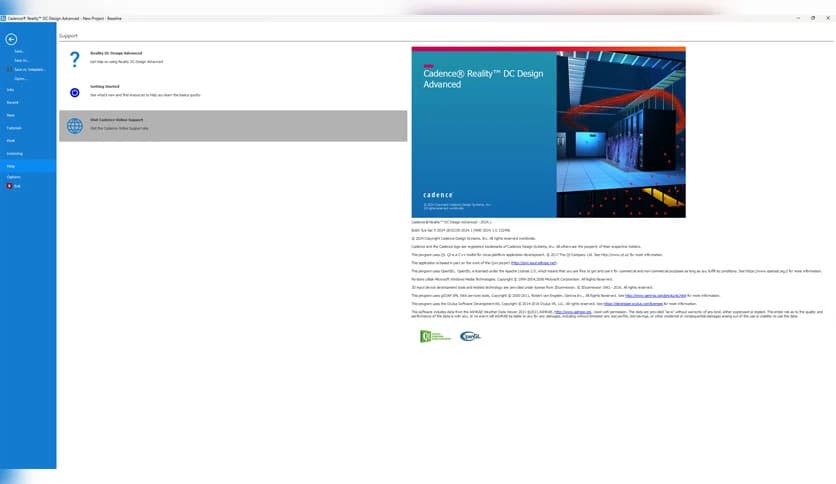Open the Getting Started entry

coord(233,93)
